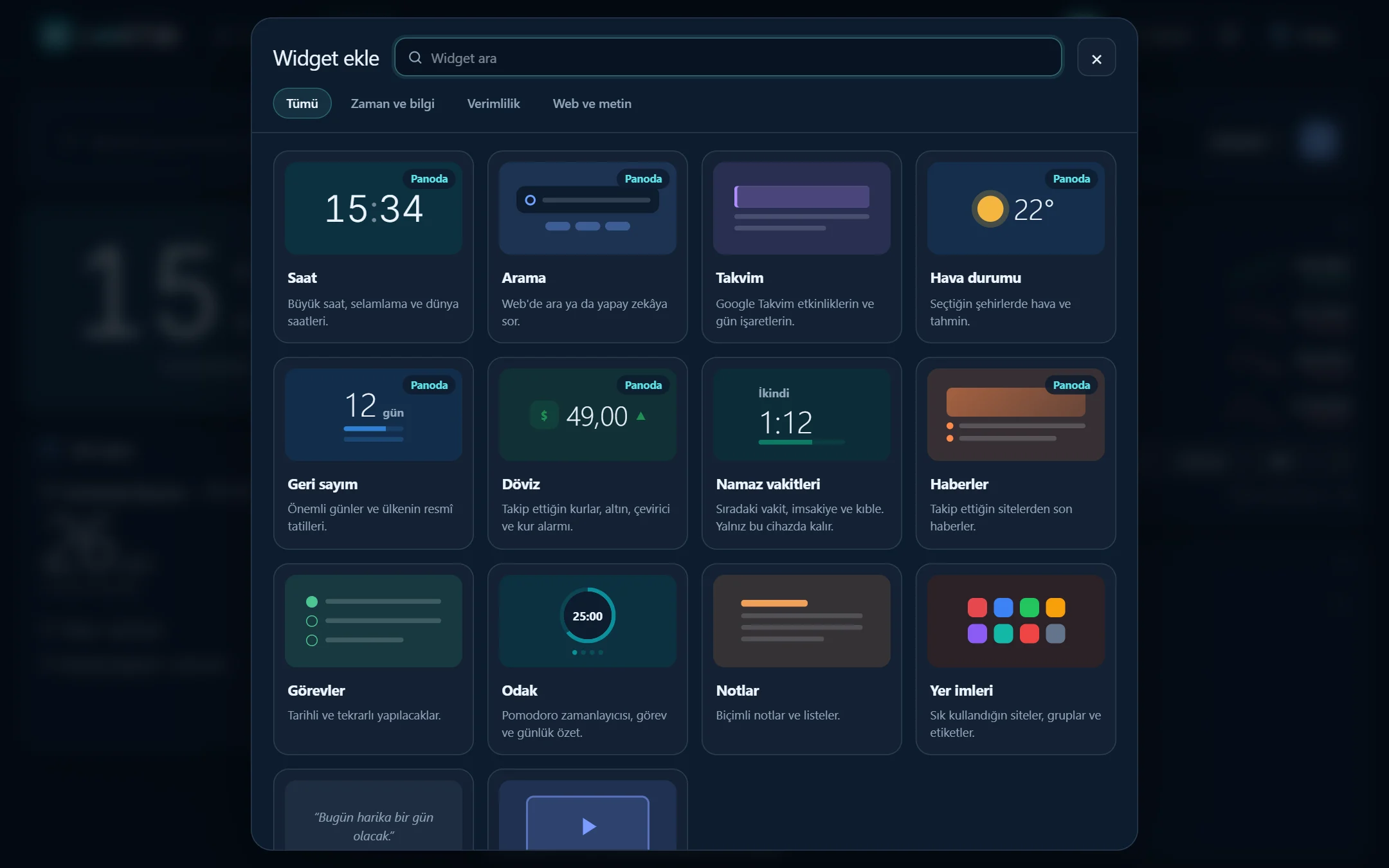1389x868 pixels.
Task: Click the Panoda badge on Saat card
Action: (429, 179)
